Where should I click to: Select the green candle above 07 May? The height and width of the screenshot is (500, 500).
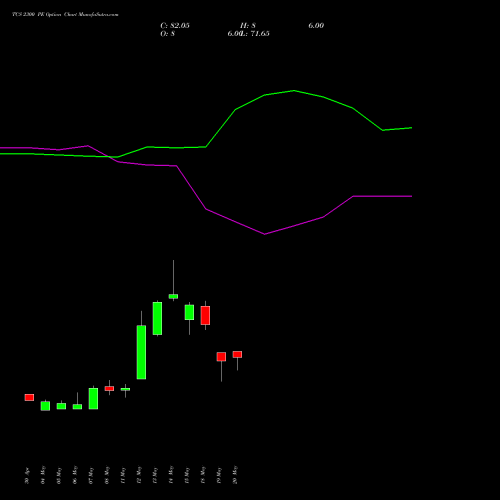pos(93,398)
